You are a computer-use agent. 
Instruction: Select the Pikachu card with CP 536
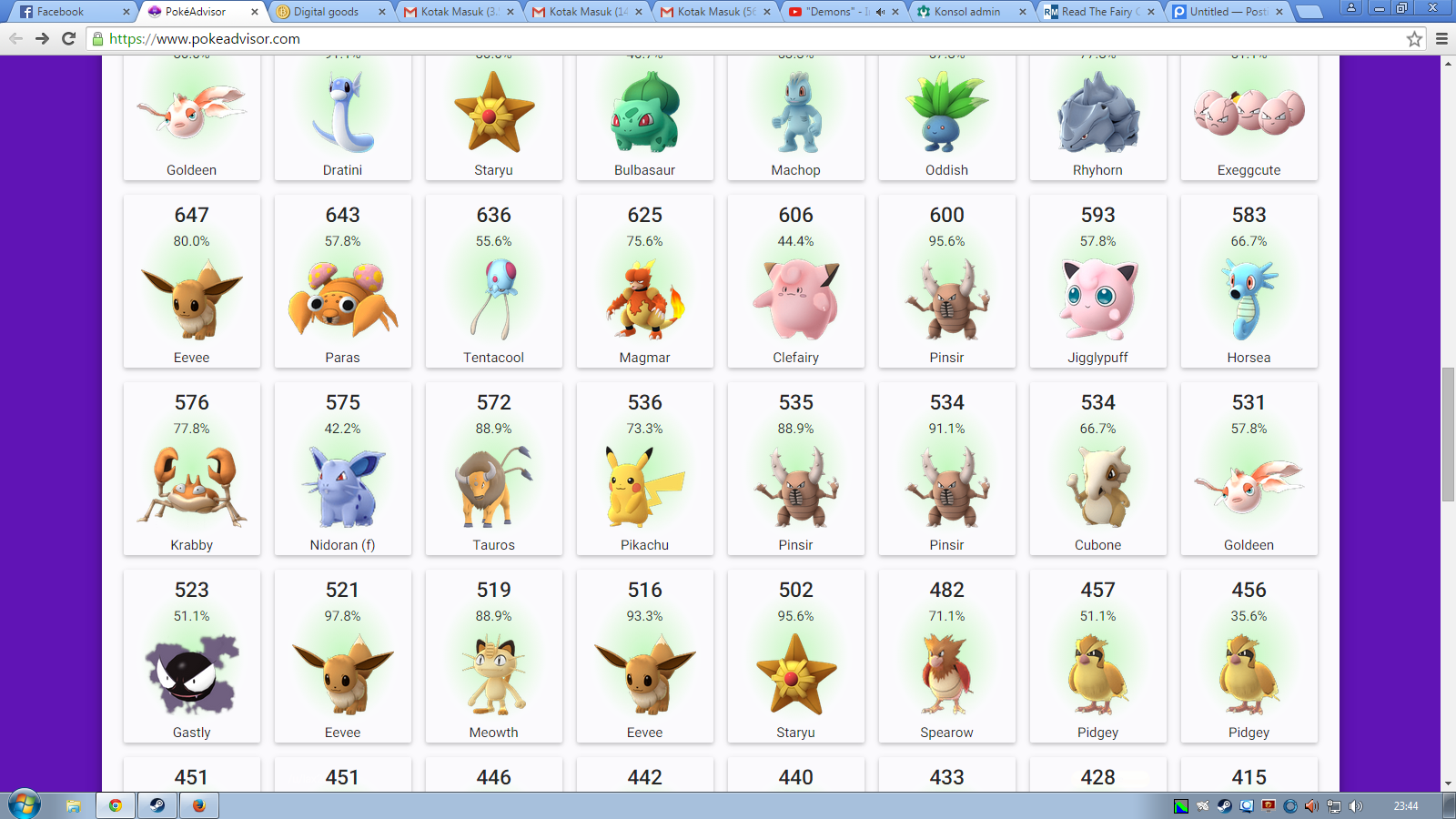click(x=644, y=470)
